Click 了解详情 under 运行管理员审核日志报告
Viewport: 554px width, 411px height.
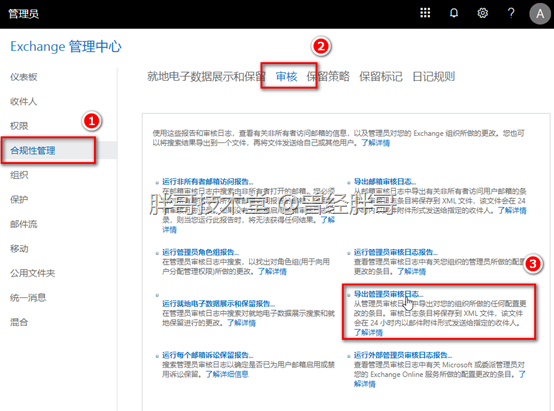click(412, 271)
